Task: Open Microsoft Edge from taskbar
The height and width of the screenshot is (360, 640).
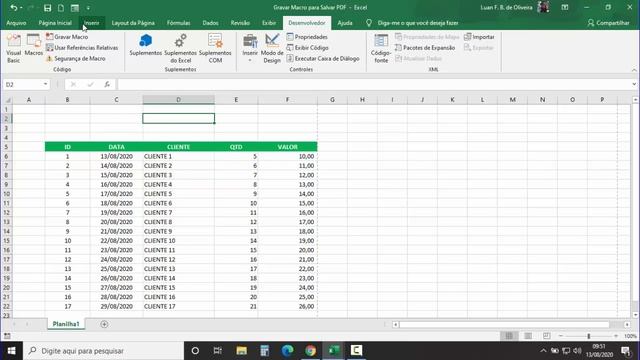Action: [287, 351]
